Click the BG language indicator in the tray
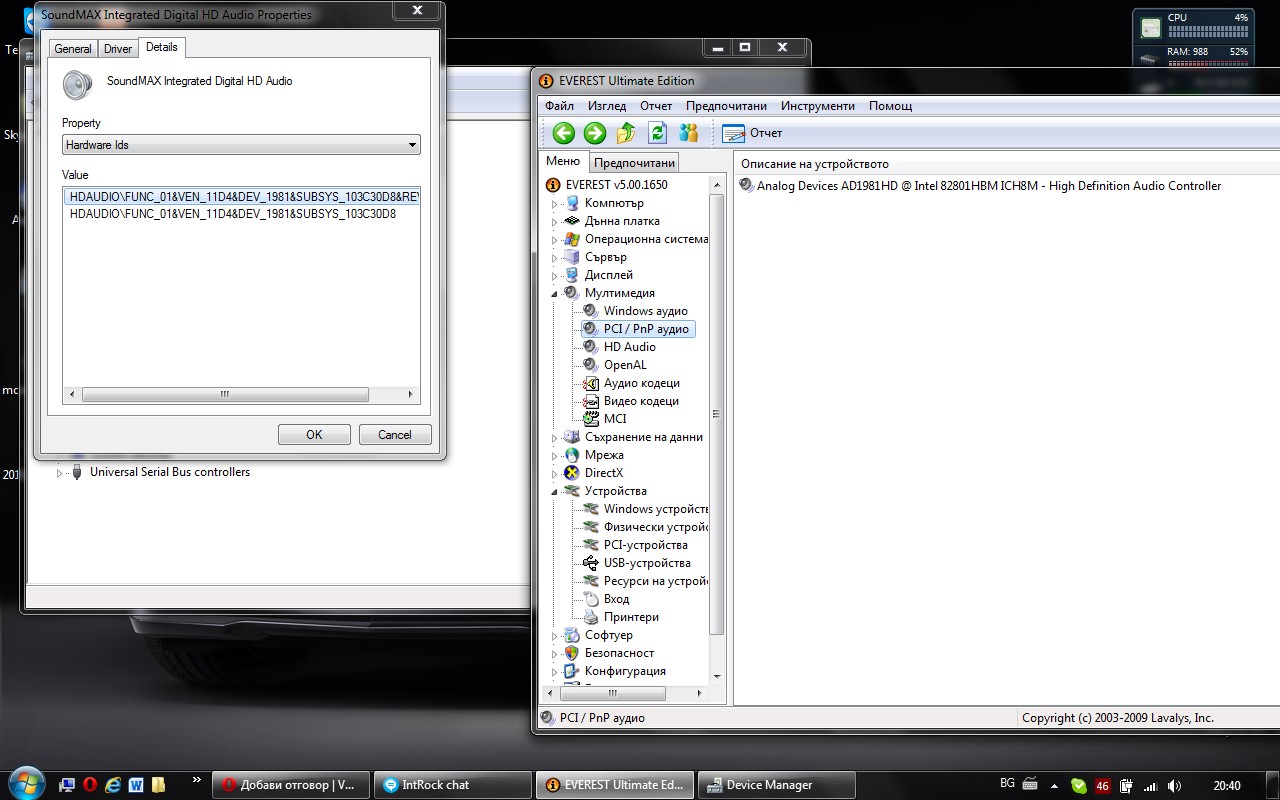 pyautogui.click(x=1008, y=785)
